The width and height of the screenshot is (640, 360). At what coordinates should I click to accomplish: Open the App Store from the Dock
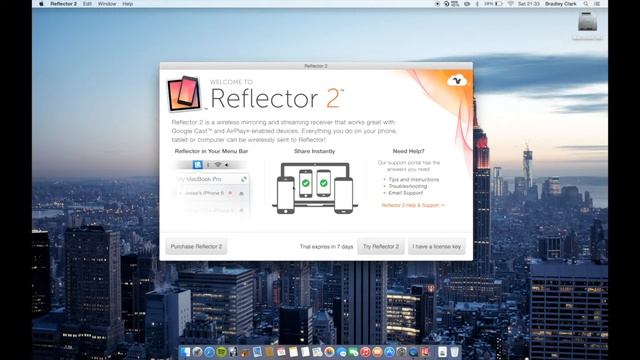pos(389,352)
